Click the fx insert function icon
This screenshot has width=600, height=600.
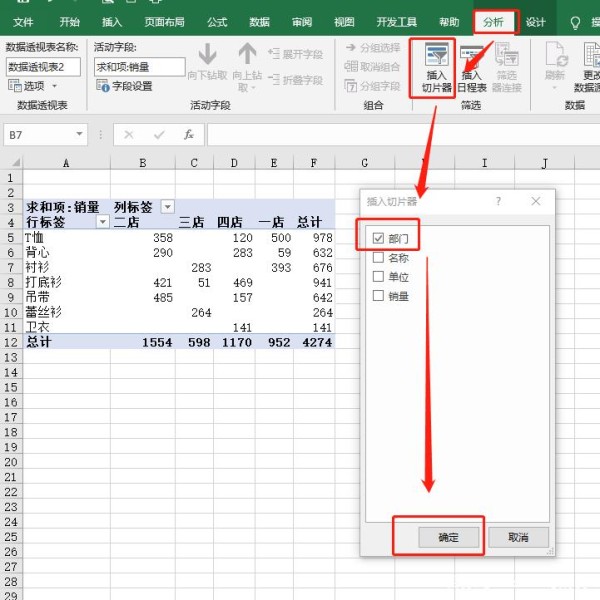coord(189,135)
